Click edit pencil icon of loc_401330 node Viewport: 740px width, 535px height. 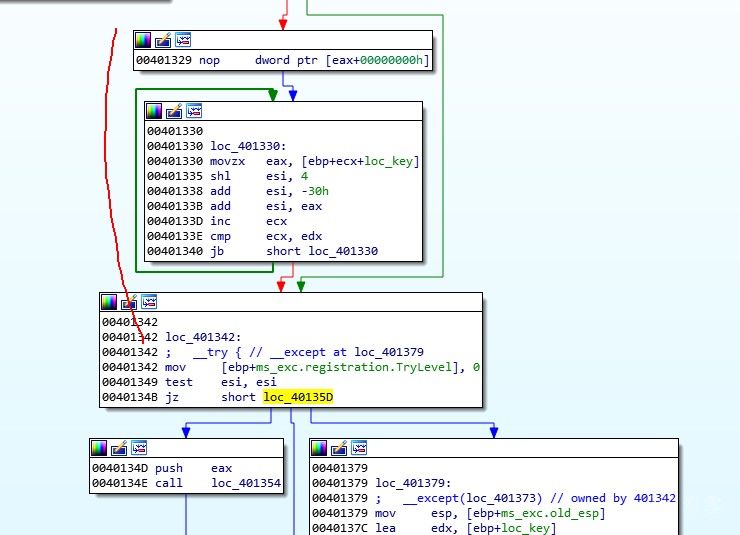tap(174, 111)
